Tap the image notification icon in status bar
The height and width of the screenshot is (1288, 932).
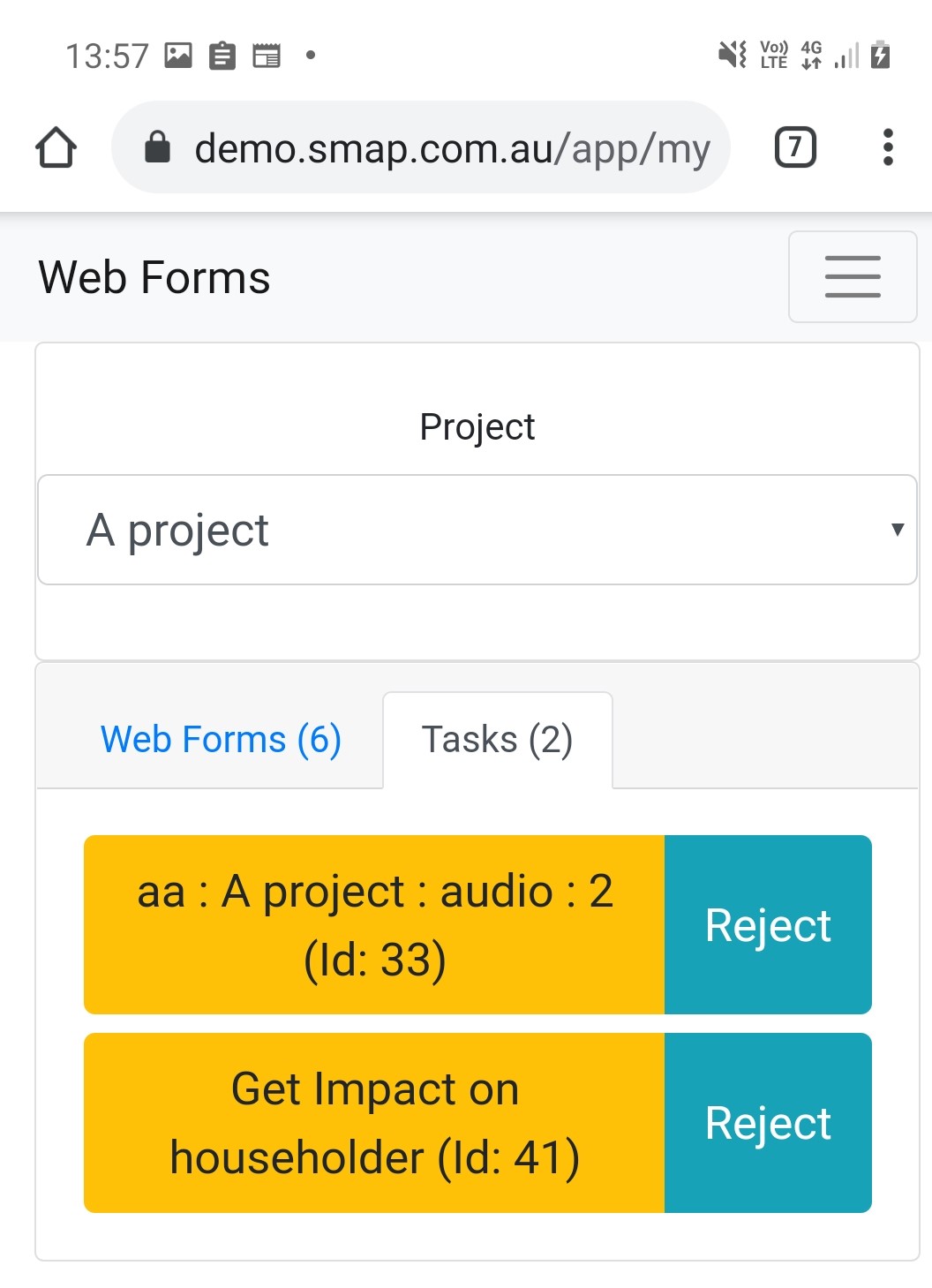(x=178, y=56)
